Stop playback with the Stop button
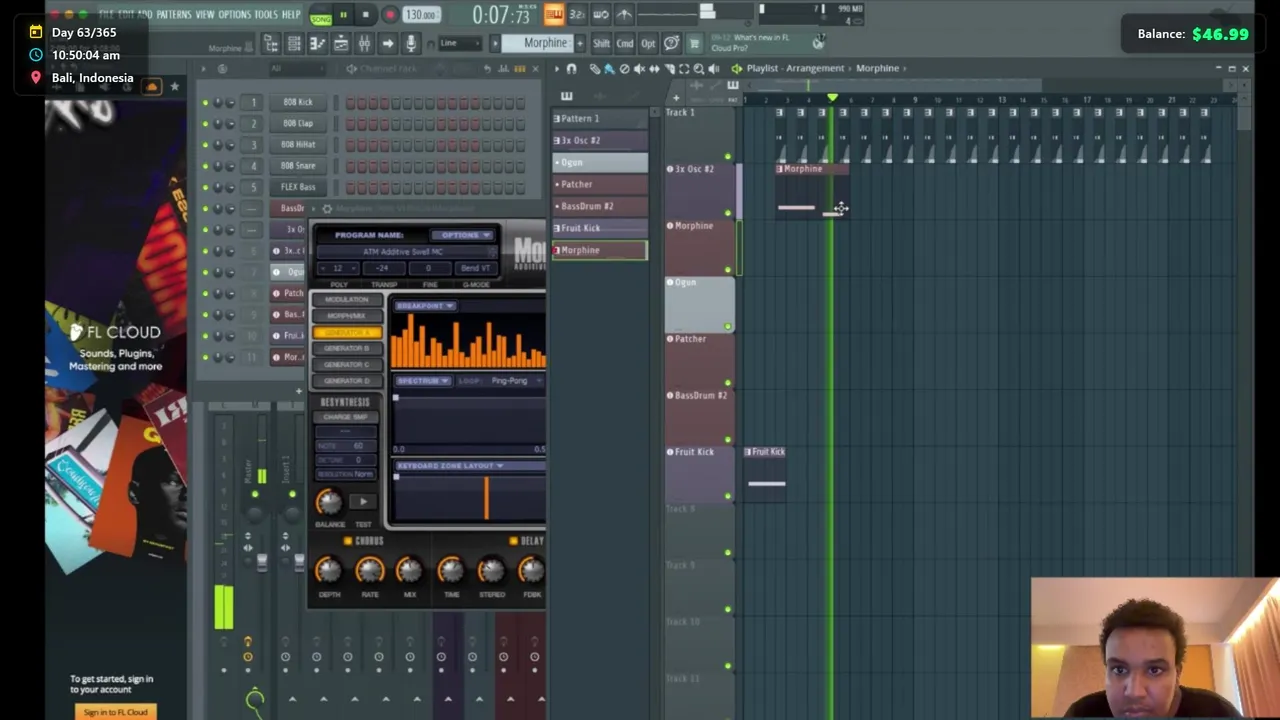 365,15
